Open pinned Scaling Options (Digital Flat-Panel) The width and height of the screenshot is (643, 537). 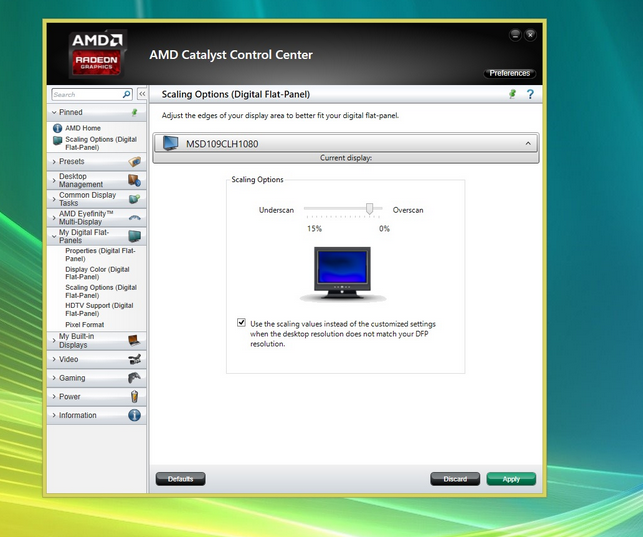point(101,143)
